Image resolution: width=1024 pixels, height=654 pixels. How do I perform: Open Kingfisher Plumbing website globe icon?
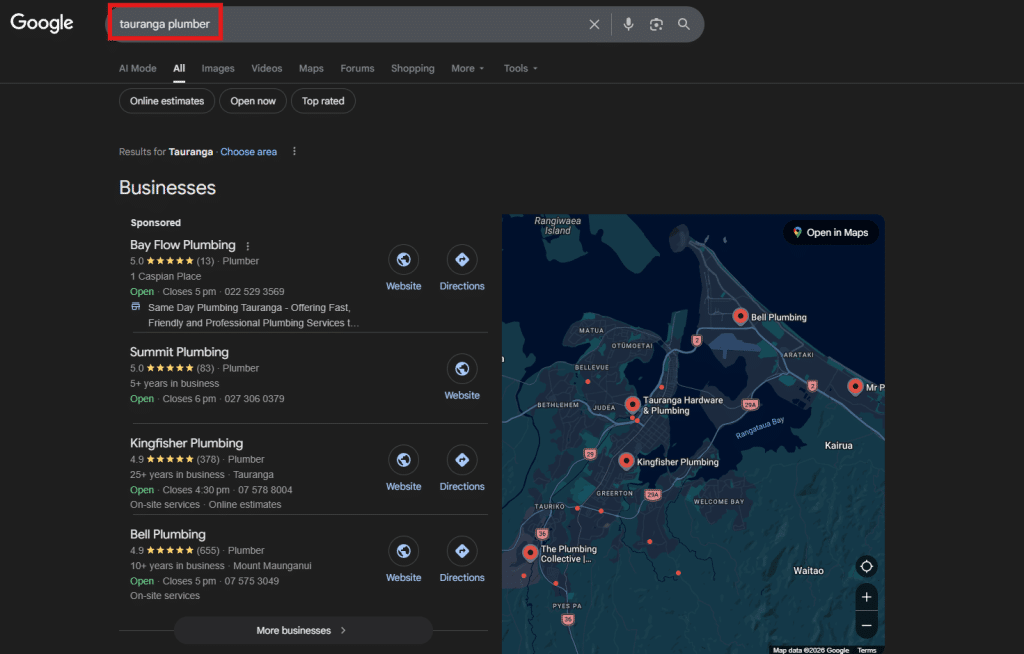click(x=404, y=460)
